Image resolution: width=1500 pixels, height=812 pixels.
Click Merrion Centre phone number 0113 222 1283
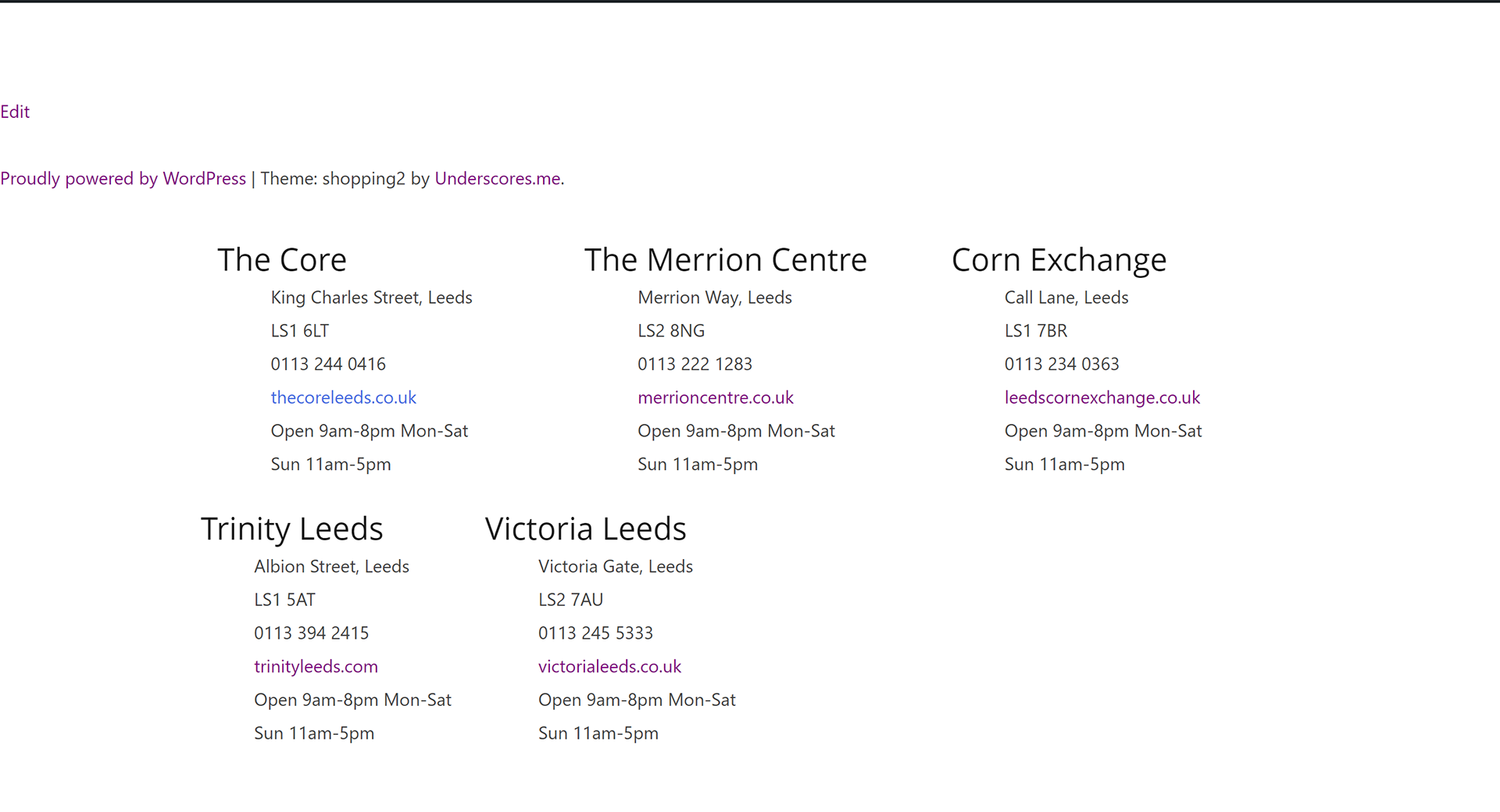tap(695, 365)
